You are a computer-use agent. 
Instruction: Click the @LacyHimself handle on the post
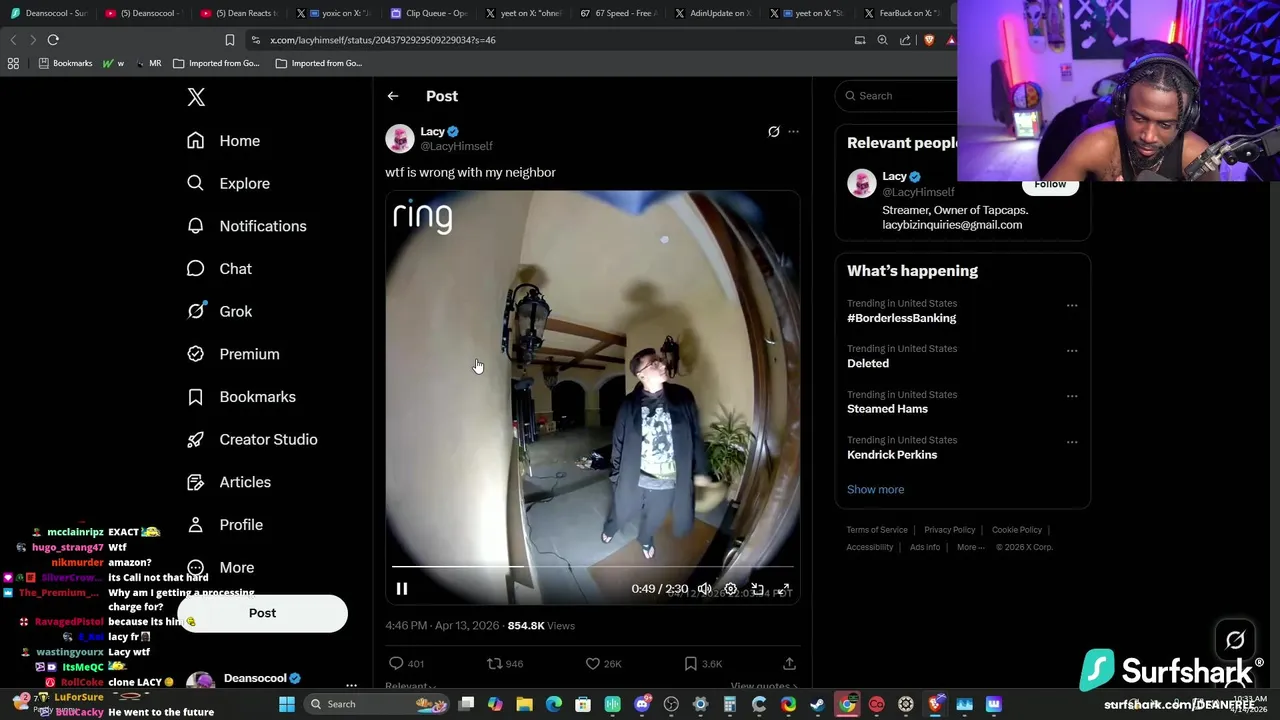(456, 146)
